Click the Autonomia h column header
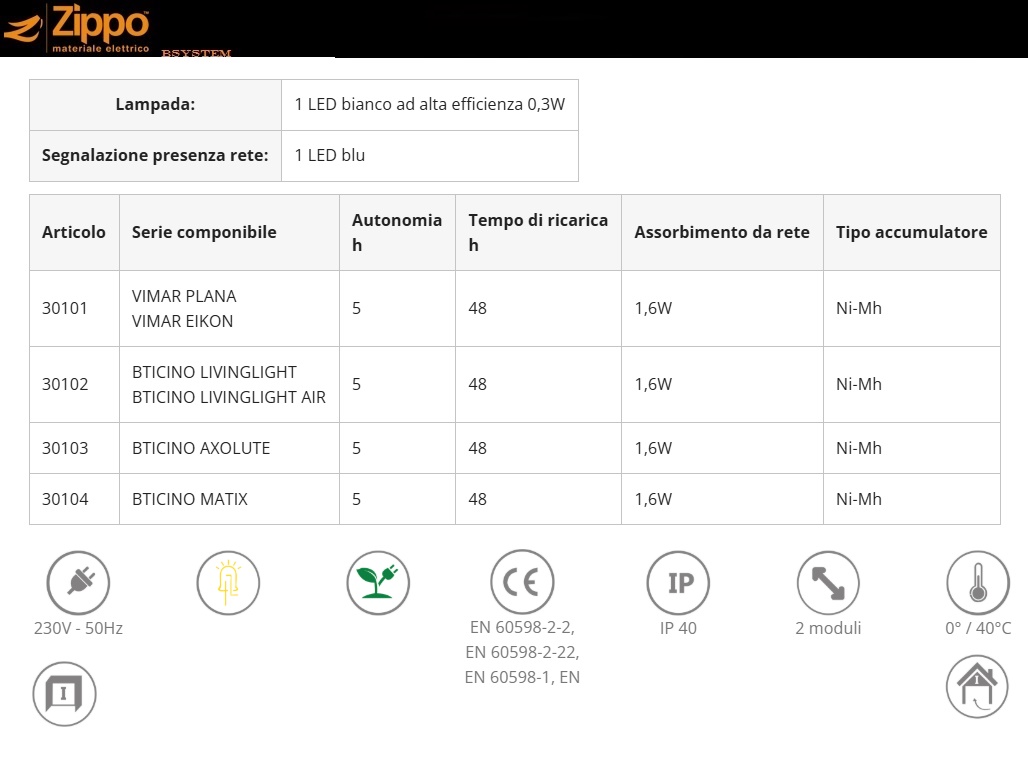 click(397, 232)
